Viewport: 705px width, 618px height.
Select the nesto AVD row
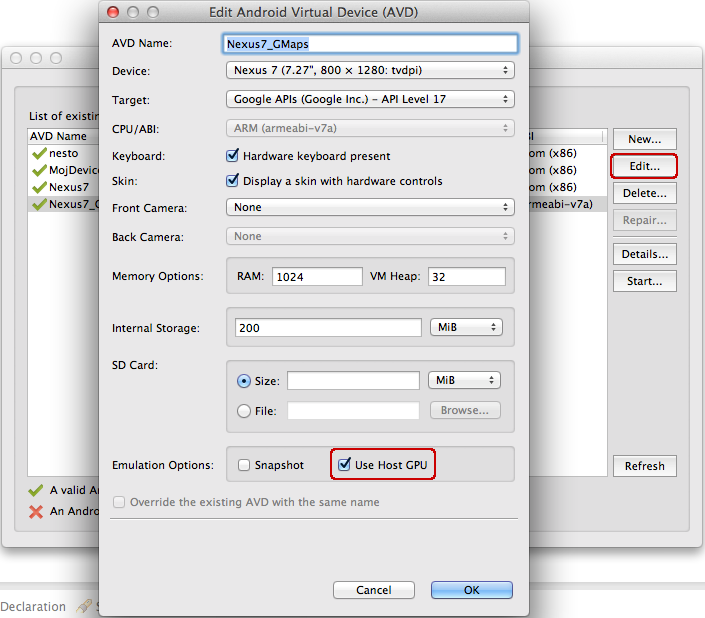(x=63, y=153)
